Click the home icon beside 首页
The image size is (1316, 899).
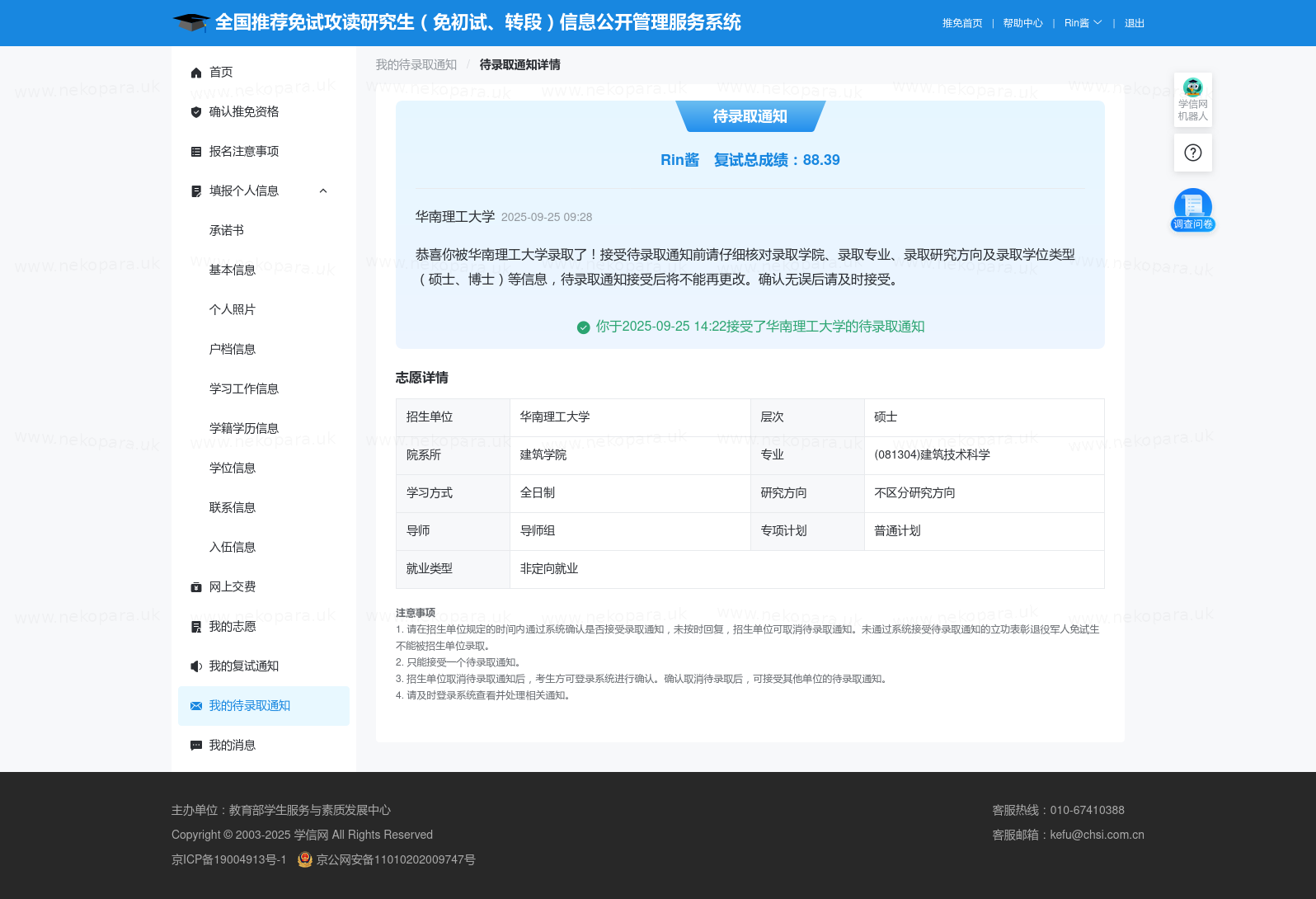[x=196, y=73]
